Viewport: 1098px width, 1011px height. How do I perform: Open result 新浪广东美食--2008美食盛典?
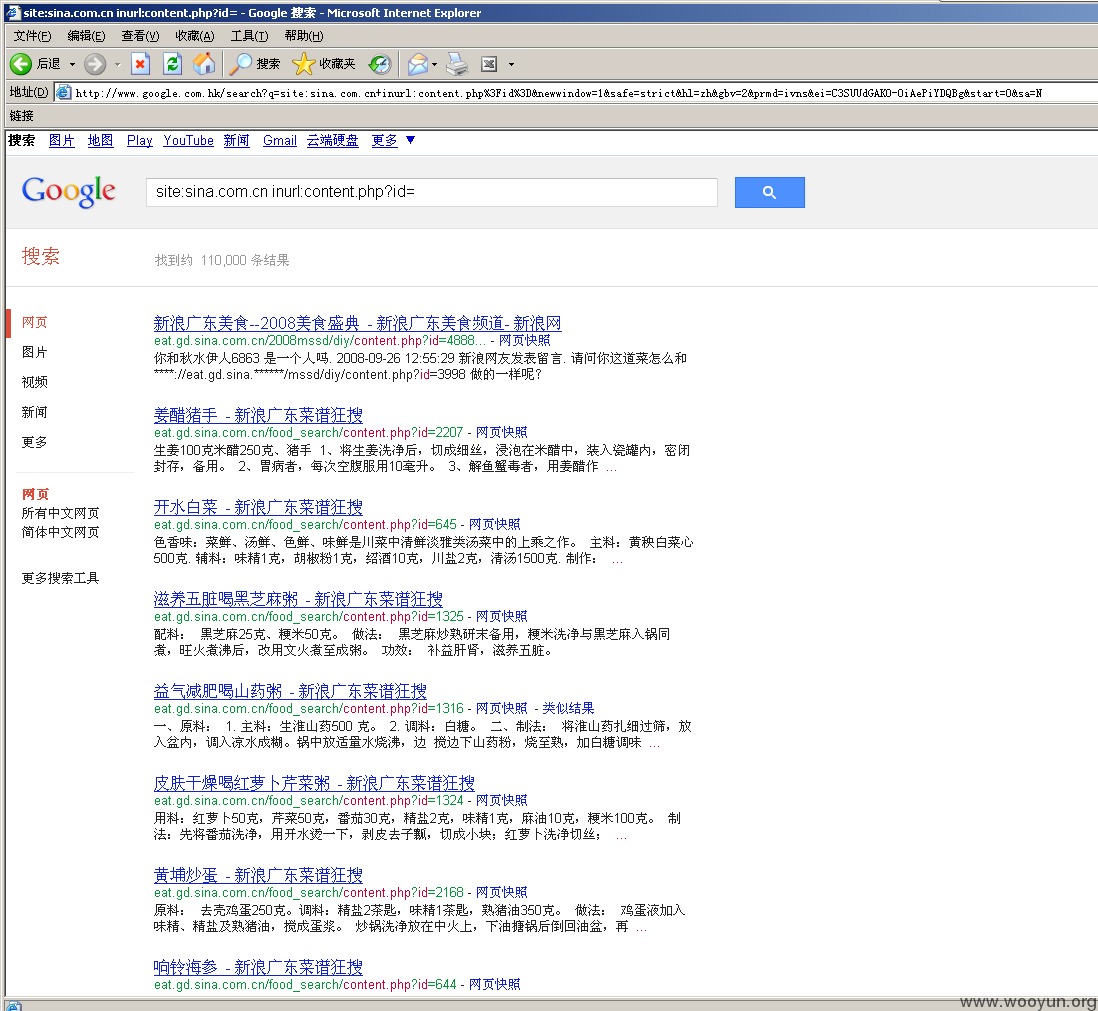[357, 323]
